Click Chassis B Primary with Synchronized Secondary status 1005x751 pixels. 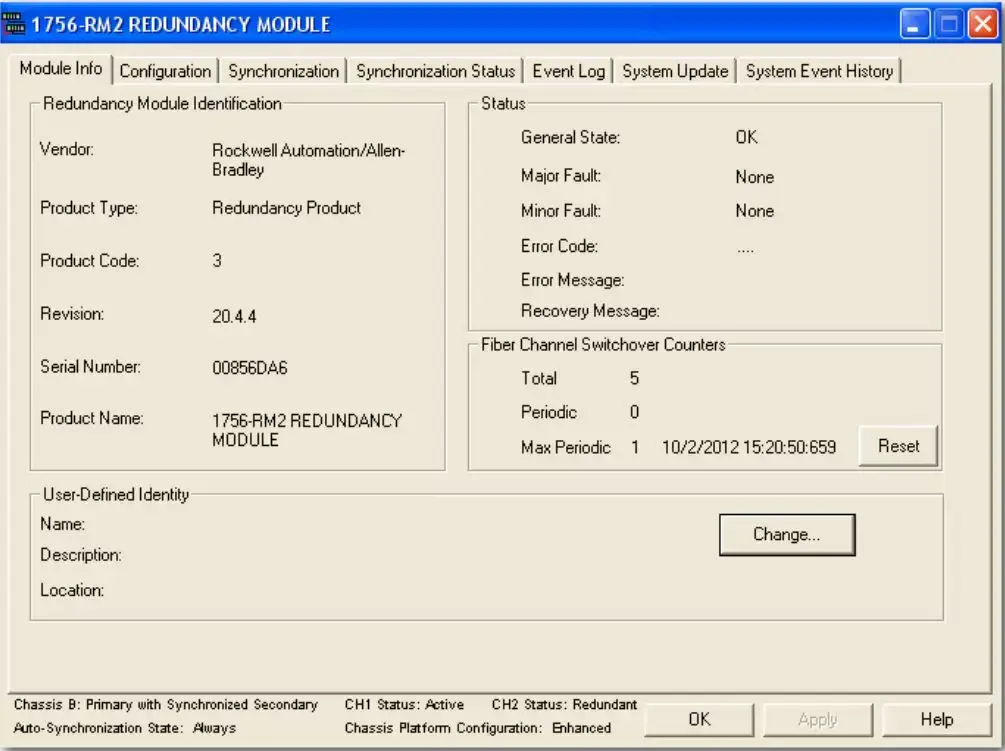tap(165, 704)
